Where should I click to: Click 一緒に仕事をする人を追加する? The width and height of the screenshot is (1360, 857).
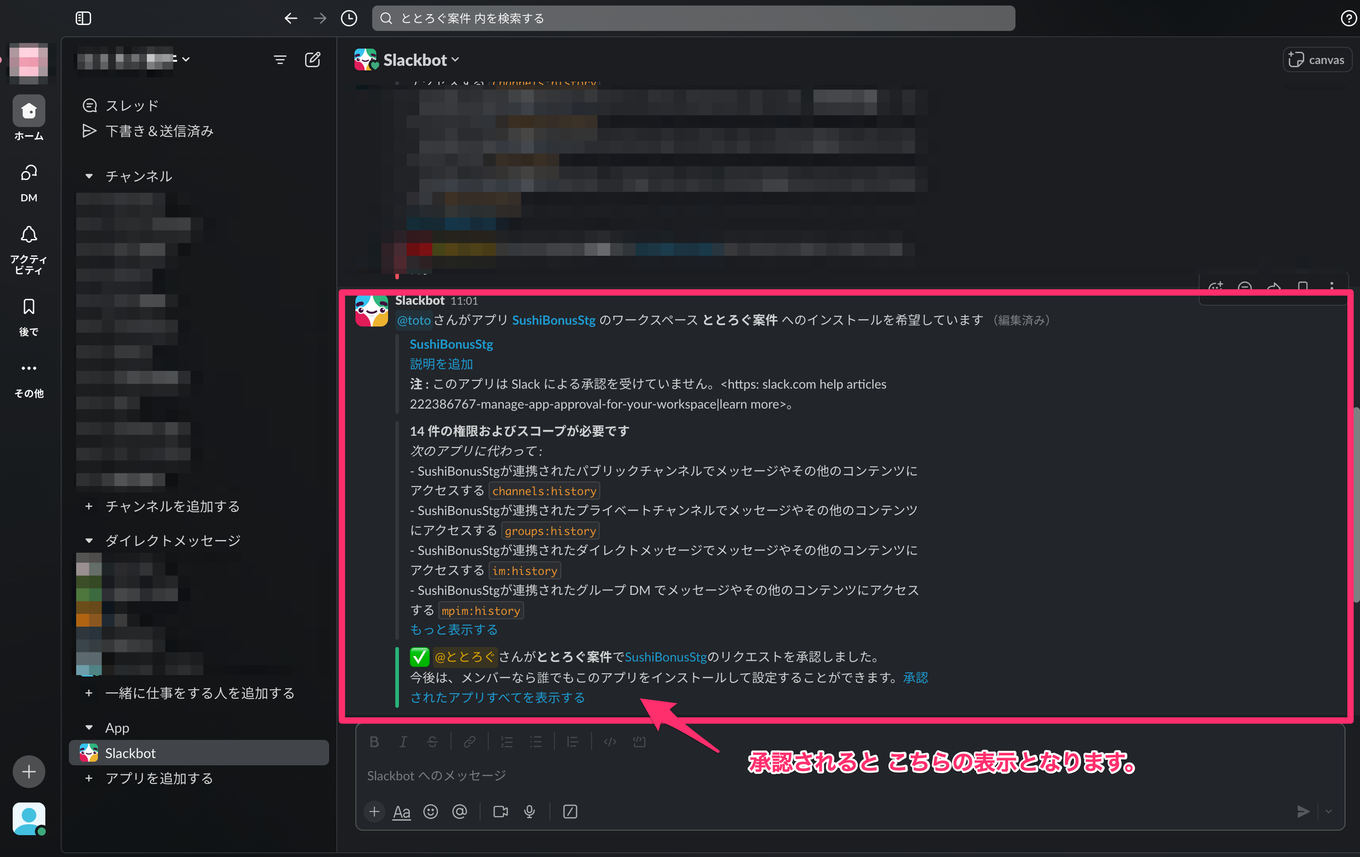pos(198,693)
